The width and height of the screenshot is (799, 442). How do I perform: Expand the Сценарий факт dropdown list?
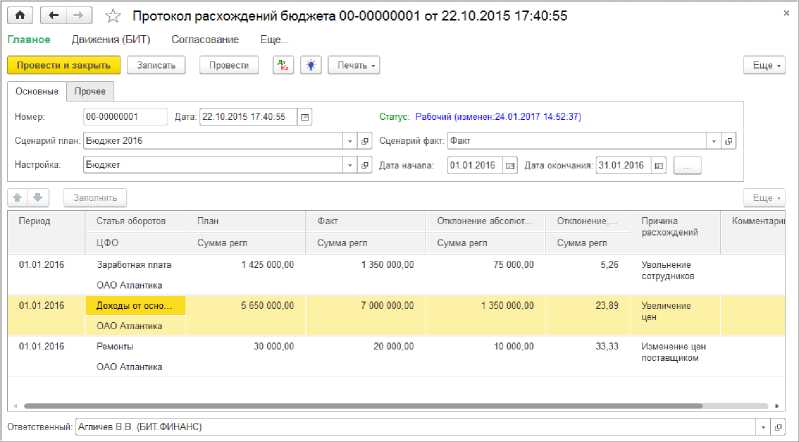(713, 141)
